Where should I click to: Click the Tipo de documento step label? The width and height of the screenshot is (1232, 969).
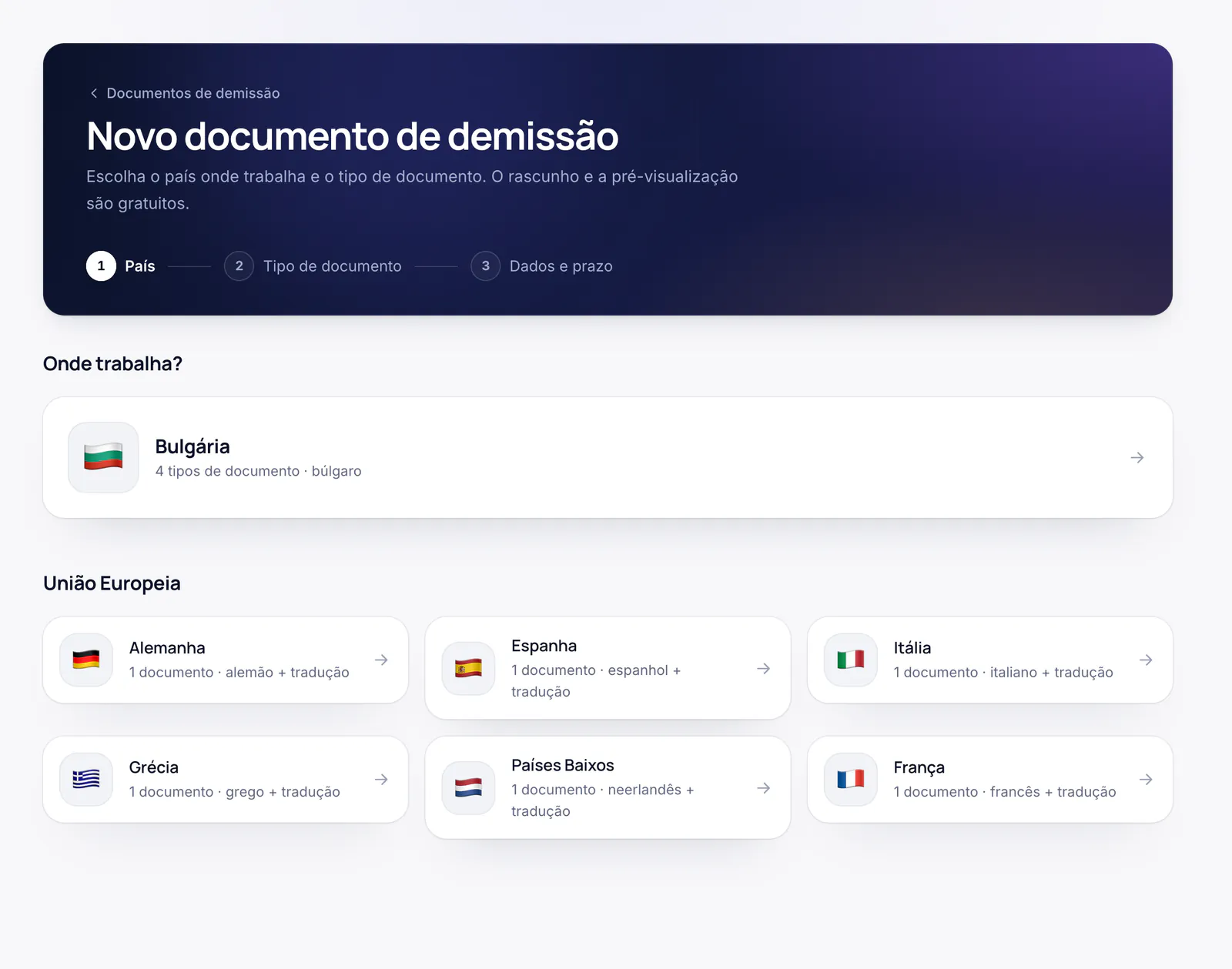(x=332, y=266)
